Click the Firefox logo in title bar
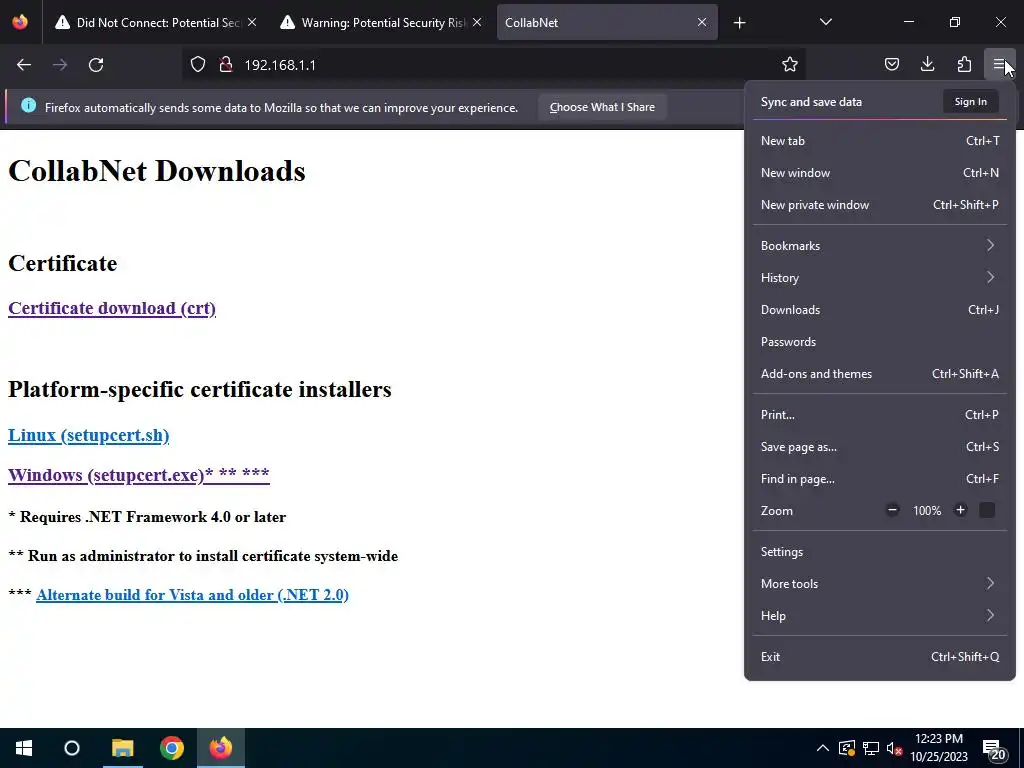The image size is (1024, 768). point(20,22)
